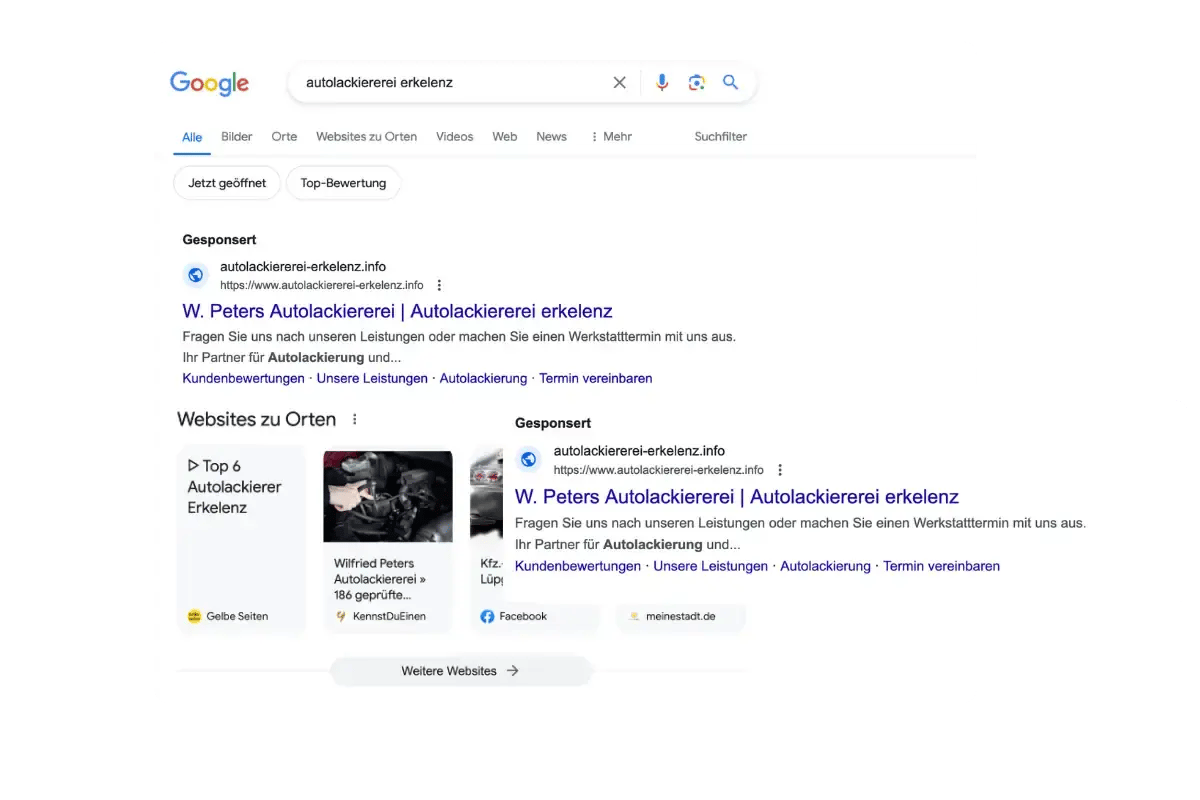Open the Suchfilter options
Viewport: 1200px width, 800px height.
tap(721, 137)
